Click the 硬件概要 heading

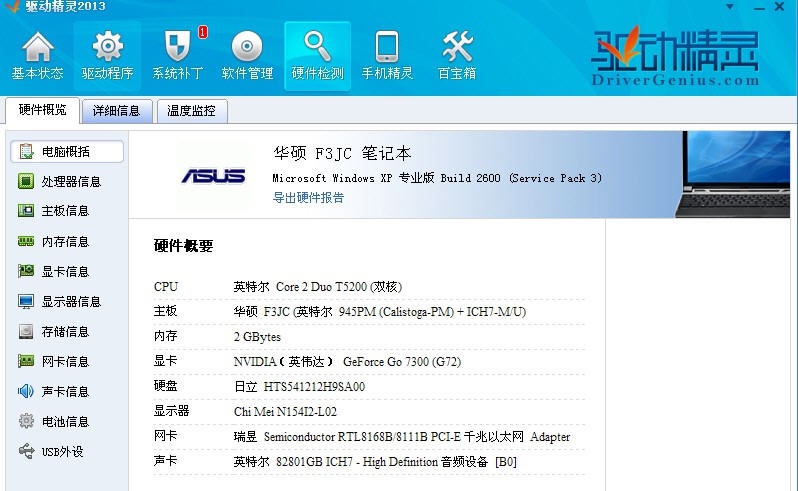click(x=183, y=246)
